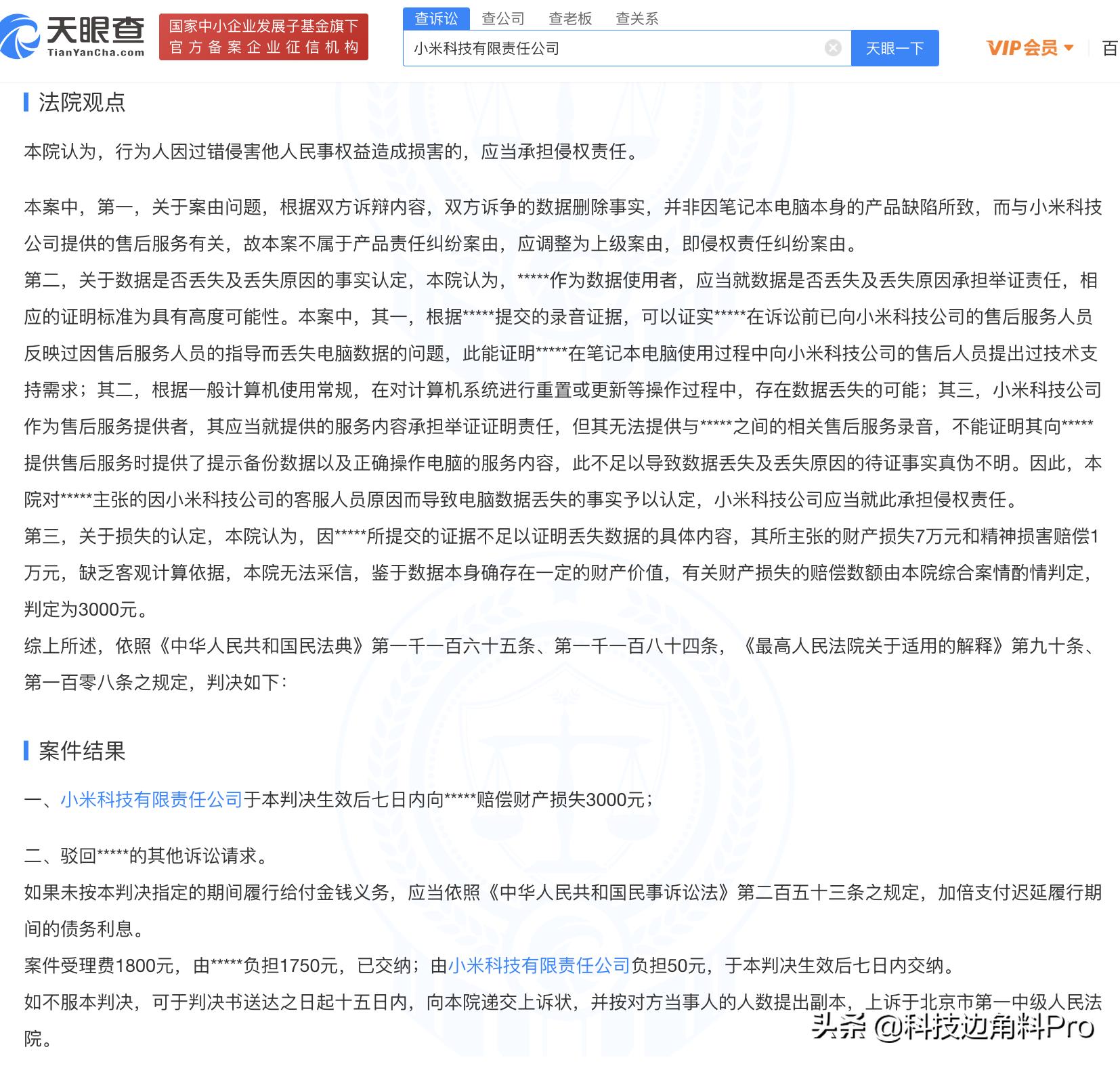The width and height of the screenshot is (1120, 1066).
Task: Click the active 查诉讼 tab
Action: click(x=437, y=18)
